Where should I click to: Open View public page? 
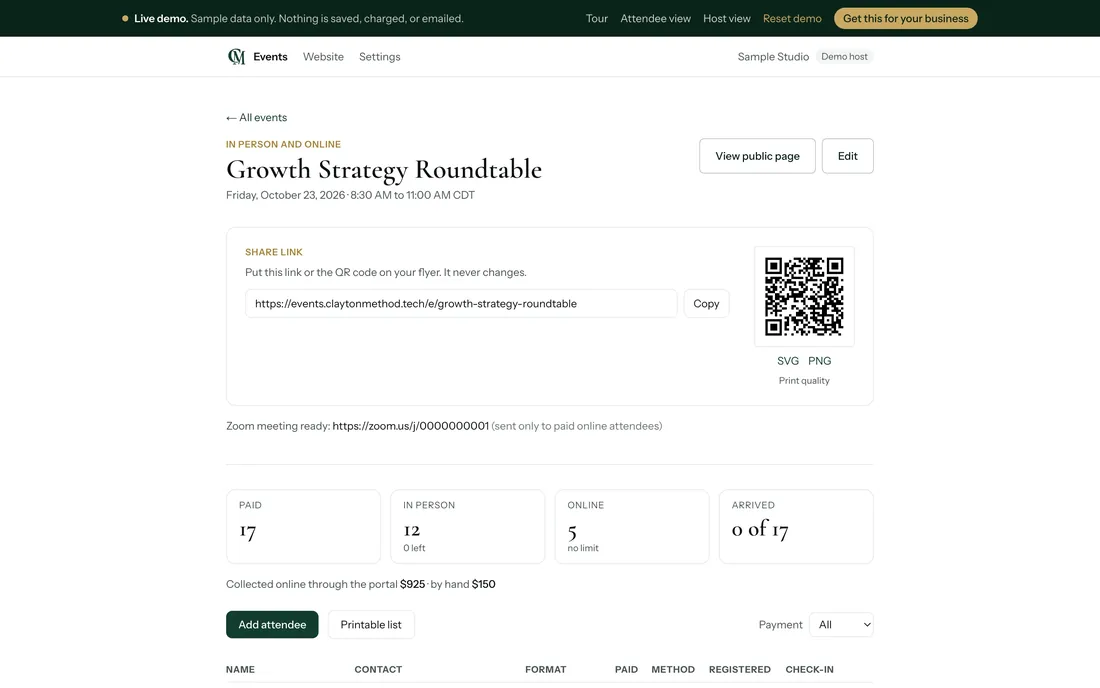coord(757,156)
